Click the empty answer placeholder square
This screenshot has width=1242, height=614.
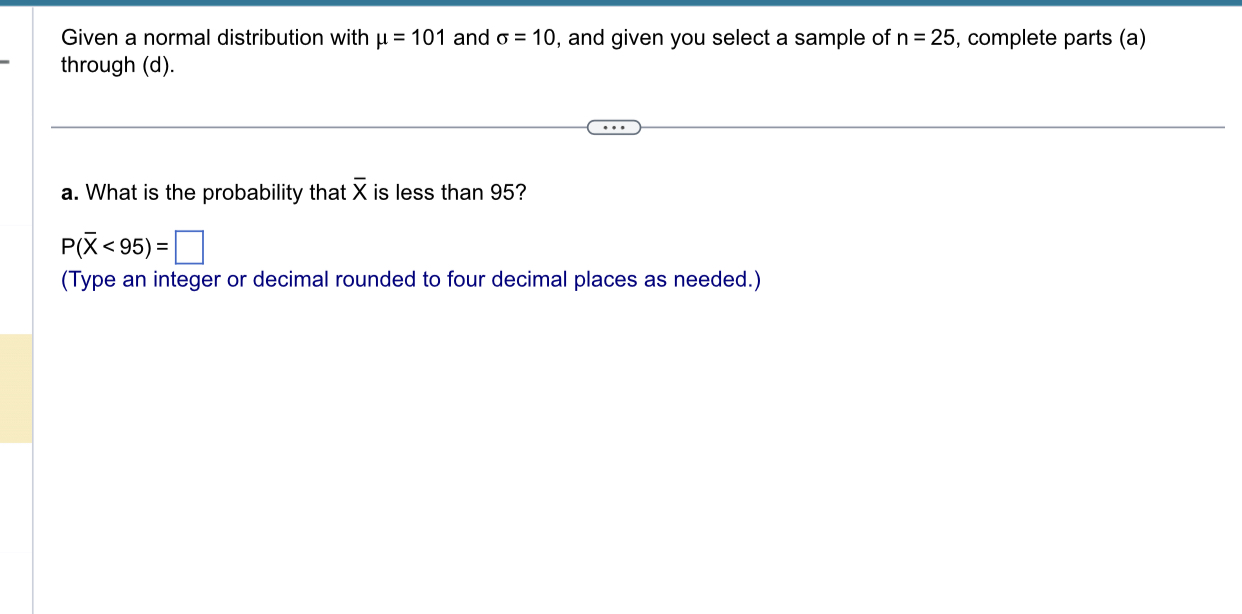point(190,245)
